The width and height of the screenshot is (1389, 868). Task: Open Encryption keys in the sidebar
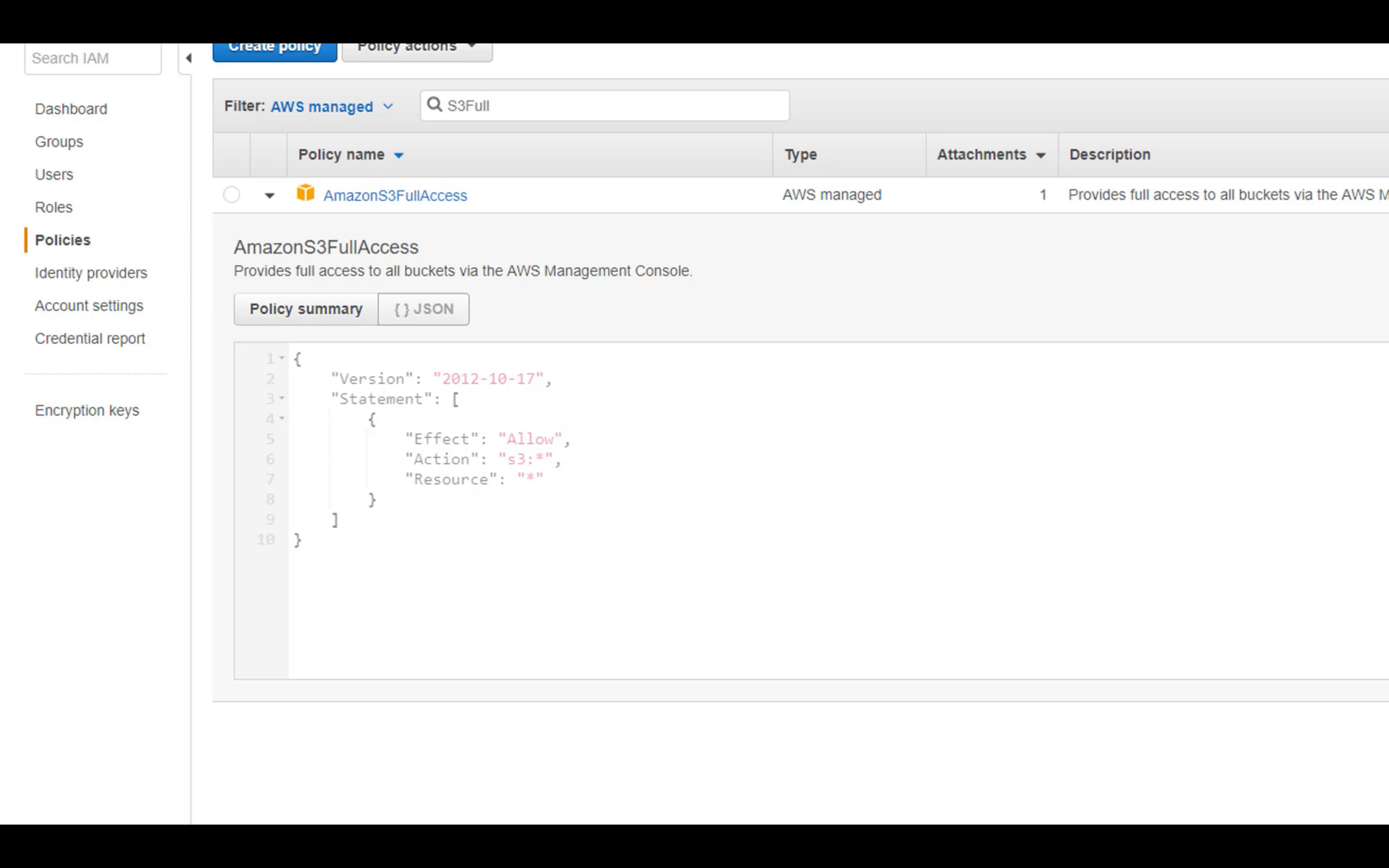[x=87, y=410]
